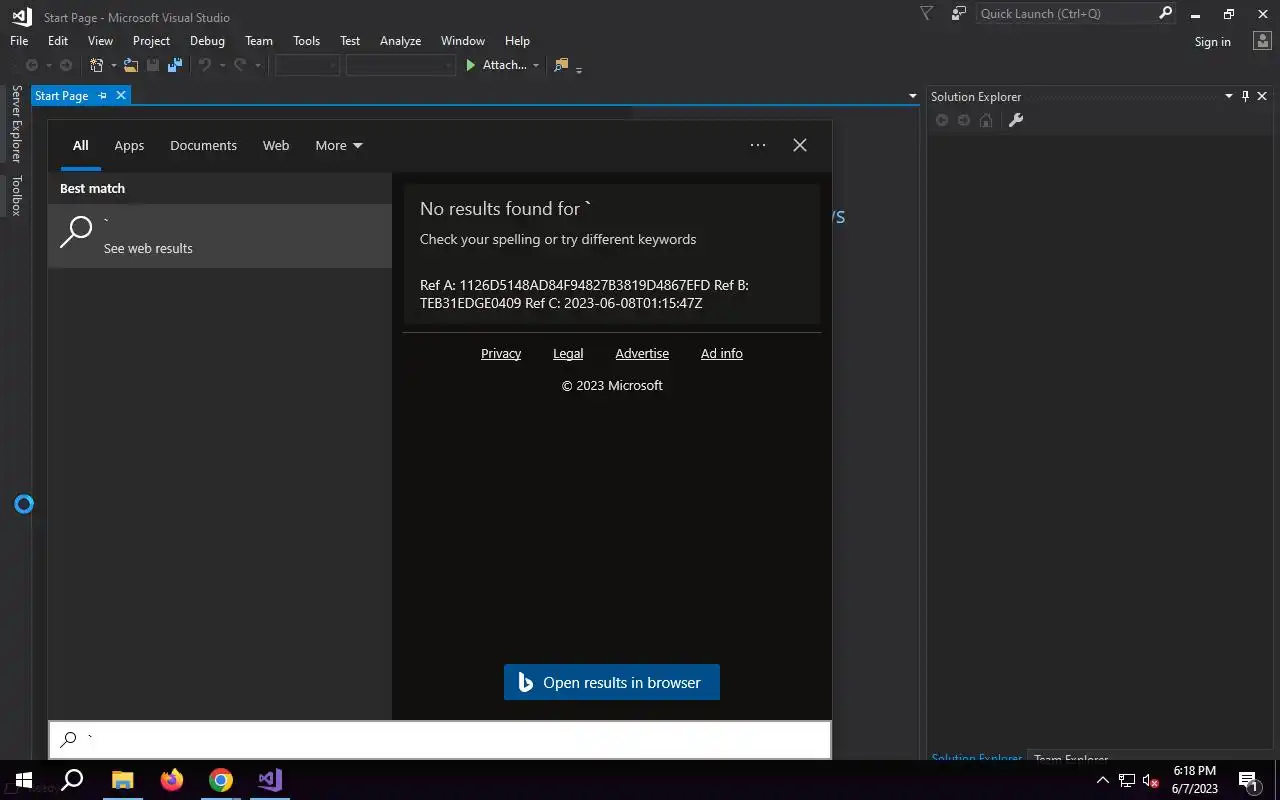Open the document tab list dropdown arrow
Screen dimensions: 1280x800
(x=912, y=96)
